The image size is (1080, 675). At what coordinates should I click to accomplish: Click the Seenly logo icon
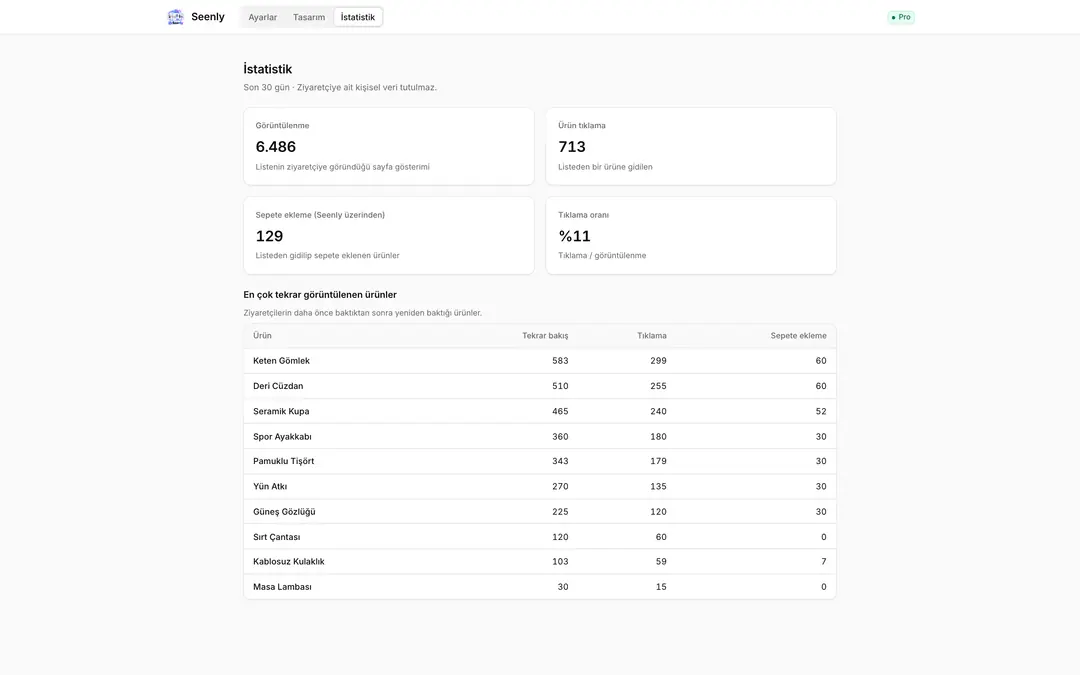pos(176,17)
